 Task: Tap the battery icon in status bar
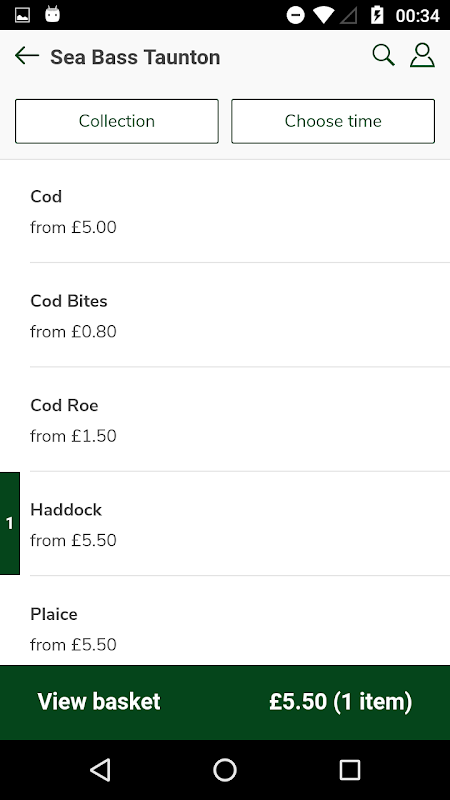[x=377, y=15]
